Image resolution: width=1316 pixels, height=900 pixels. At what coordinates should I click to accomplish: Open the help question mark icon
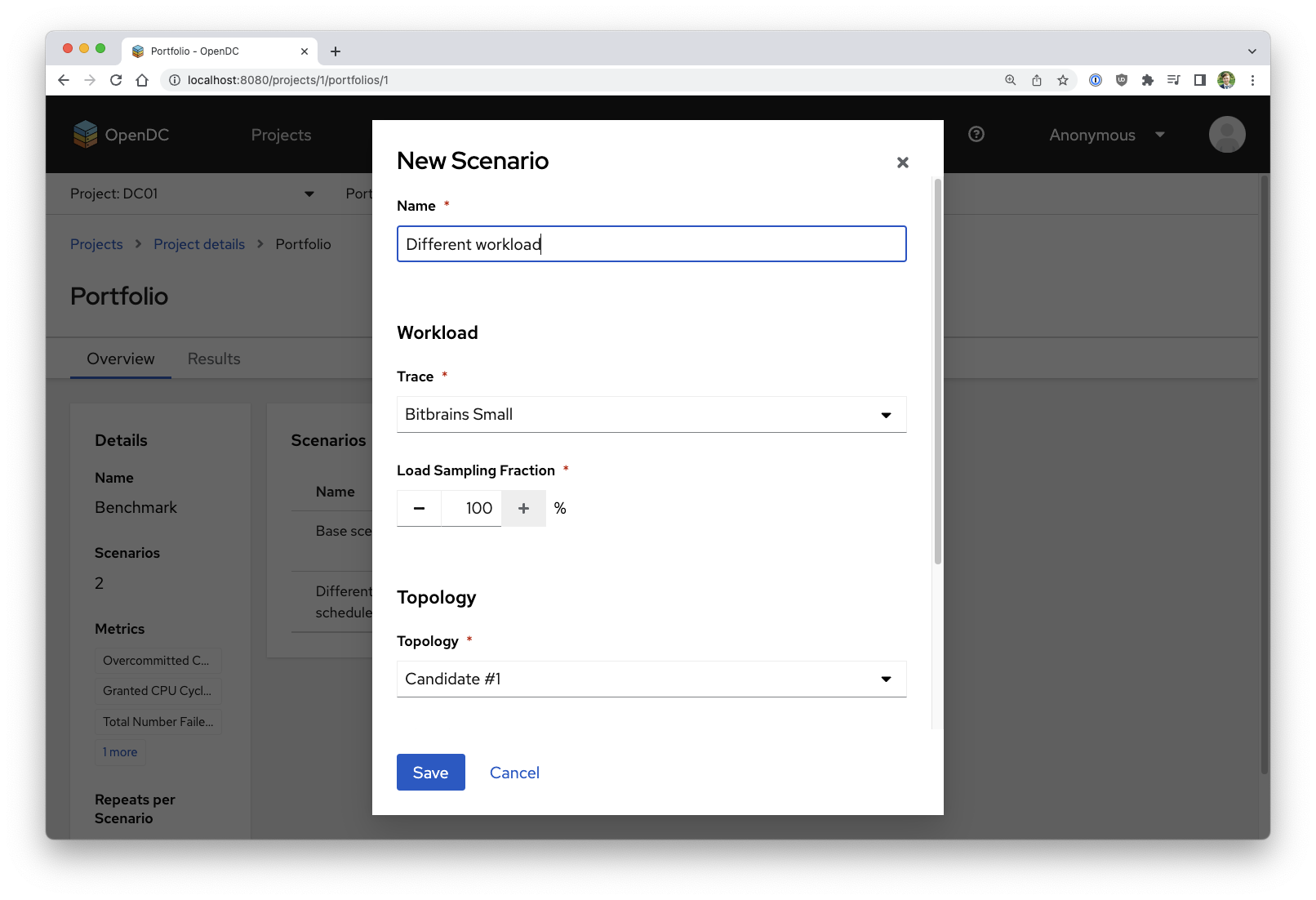[976, 134]
